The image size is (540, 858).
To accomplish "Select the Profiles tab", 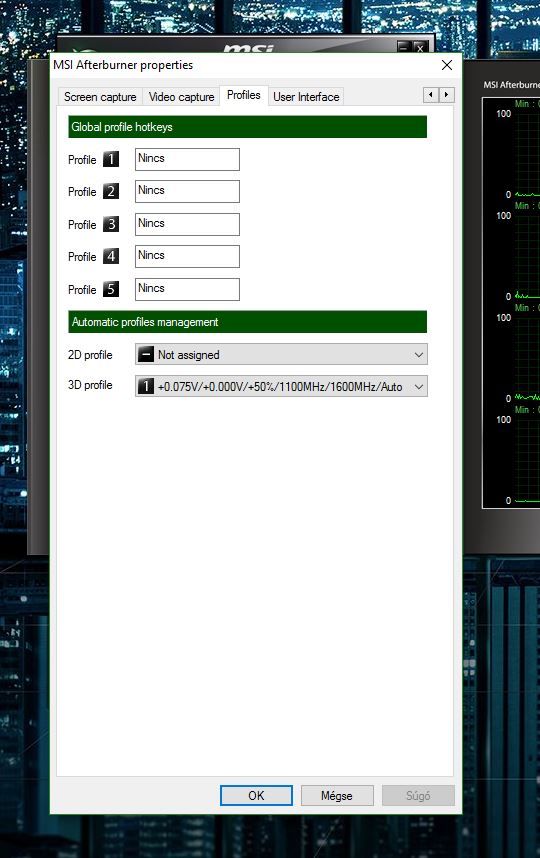I will pyautogui.click(x=243, y=95).
